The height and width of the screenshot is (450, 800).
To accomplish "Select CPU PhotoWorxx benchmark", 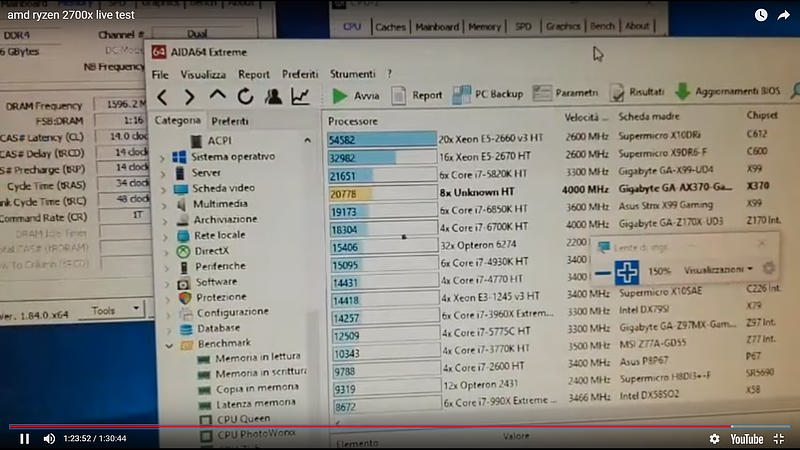I will point(256,434).
